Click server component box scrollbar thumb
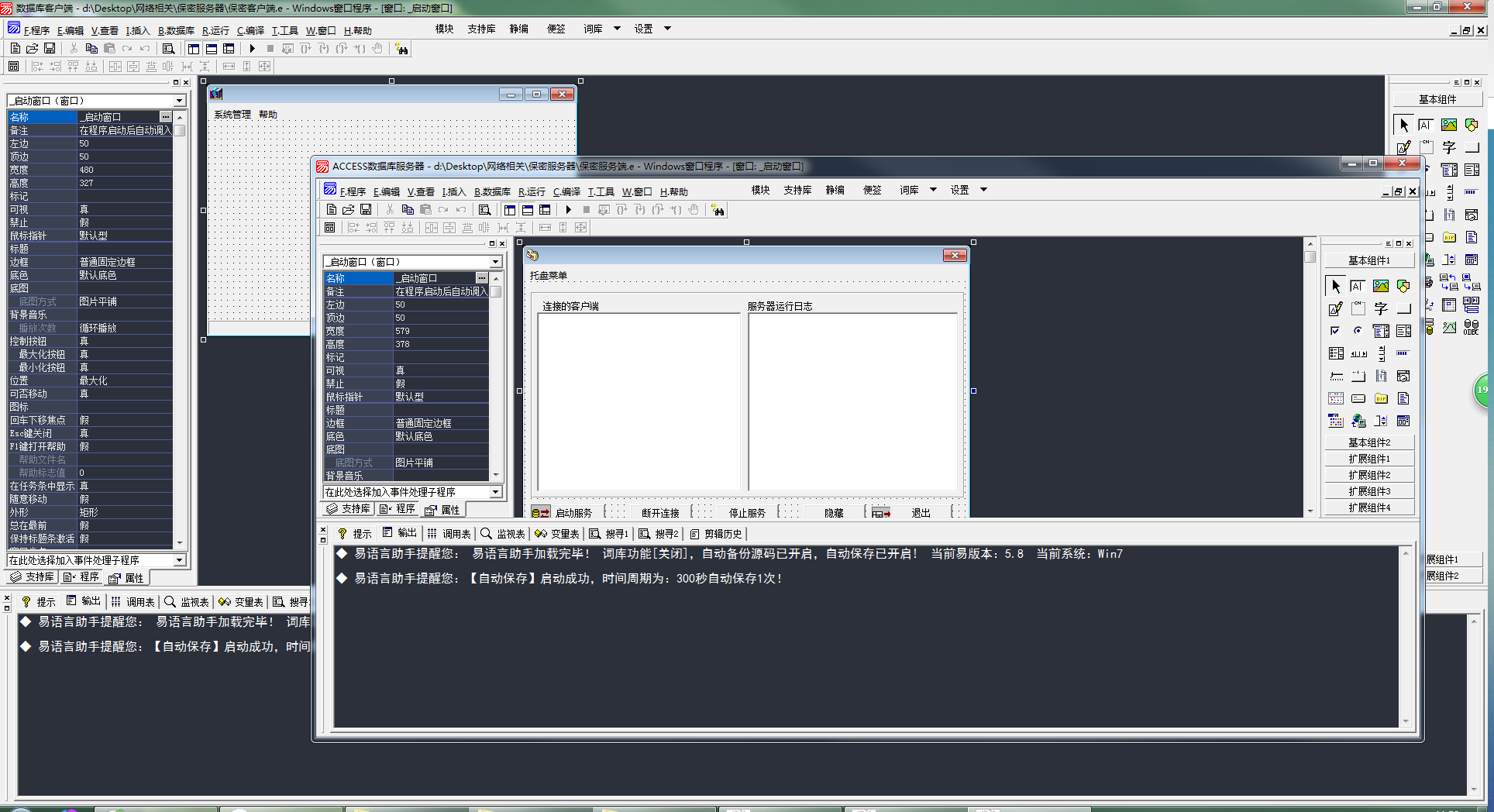Image resolution: width=1494 pixels, height=812 pixels. pyautogui.click(x=1310, y=256)
